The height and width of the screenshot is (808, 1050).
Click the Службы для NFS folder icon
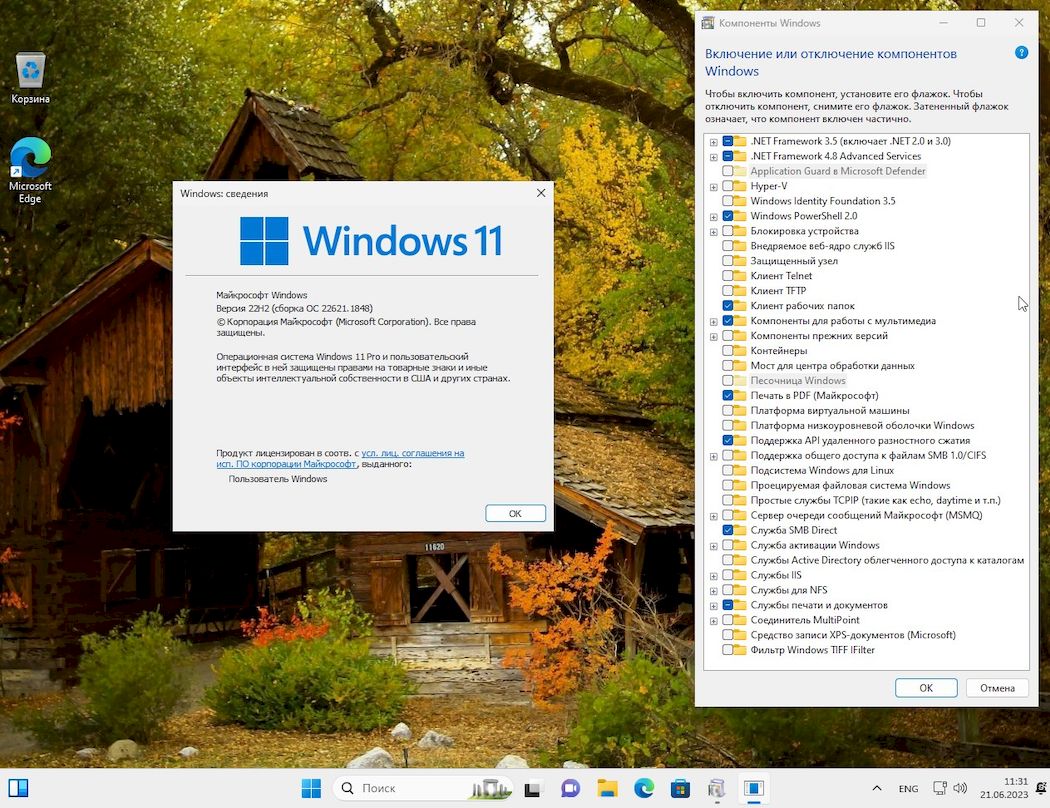(739, 590)
